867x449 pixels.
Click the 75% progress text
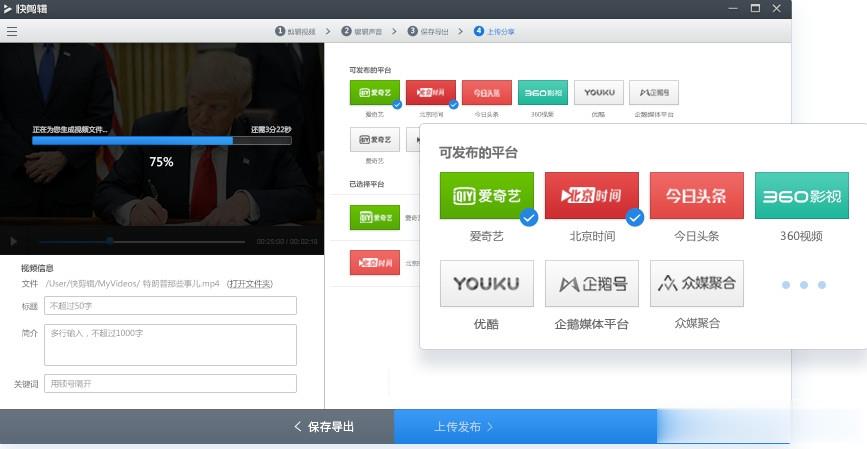(x=161, y=161)
